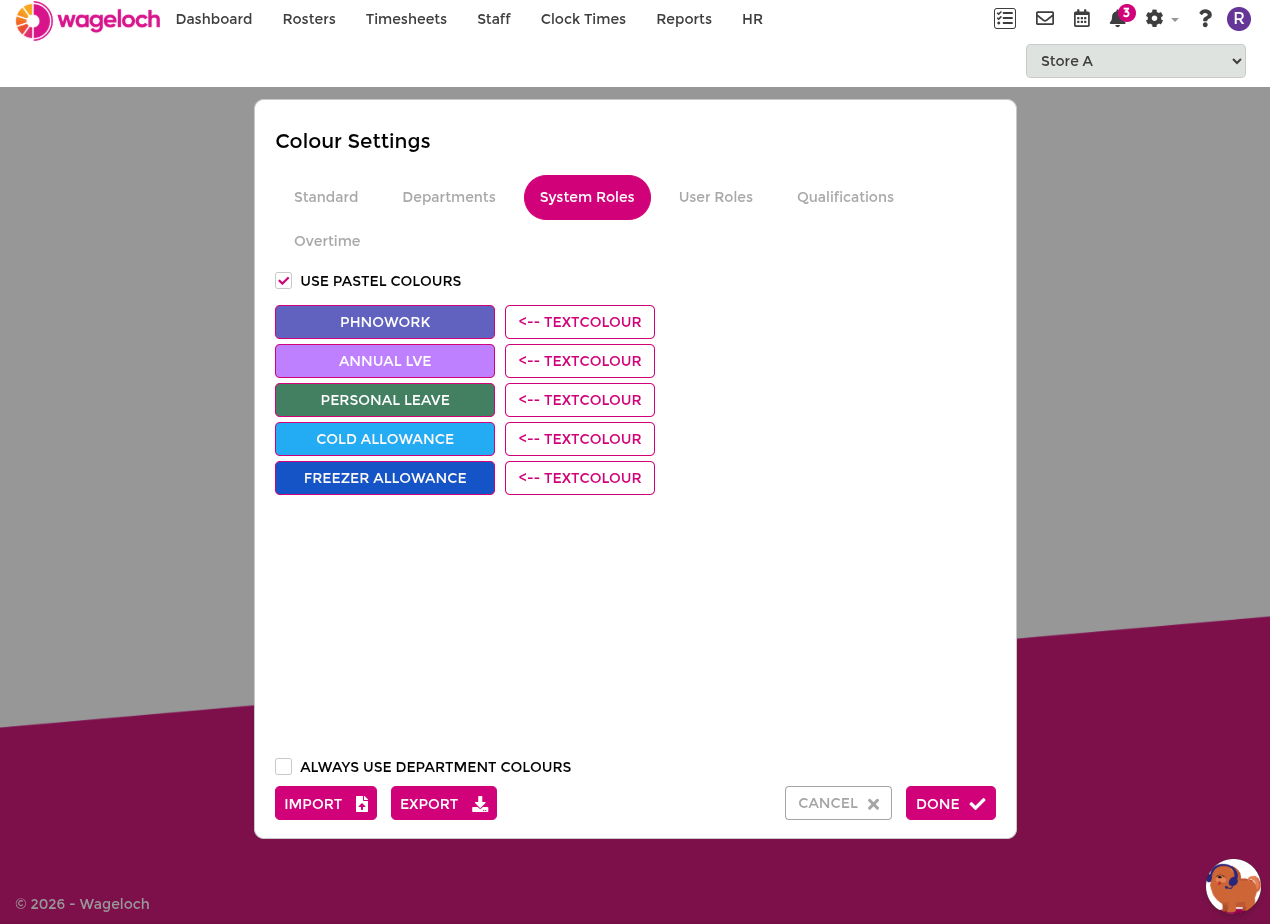
Task: Open the Clock Times menu
Action: pyautogui.click(x=583, y=19)
